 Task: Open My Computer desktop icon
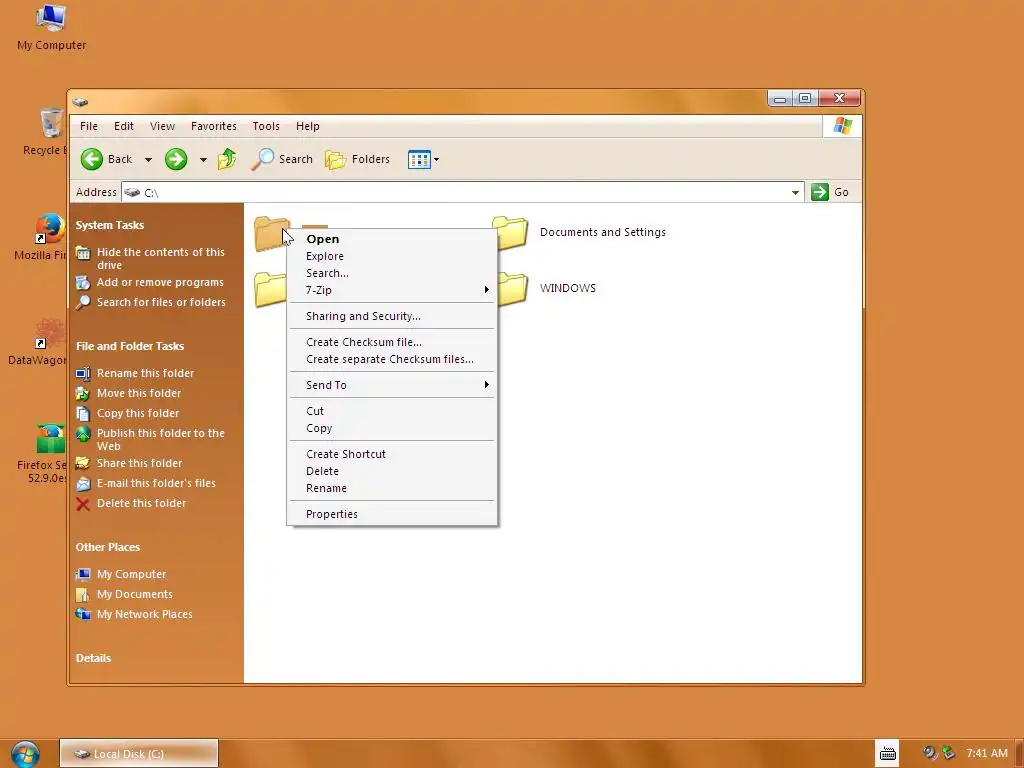tap(51, 18)
